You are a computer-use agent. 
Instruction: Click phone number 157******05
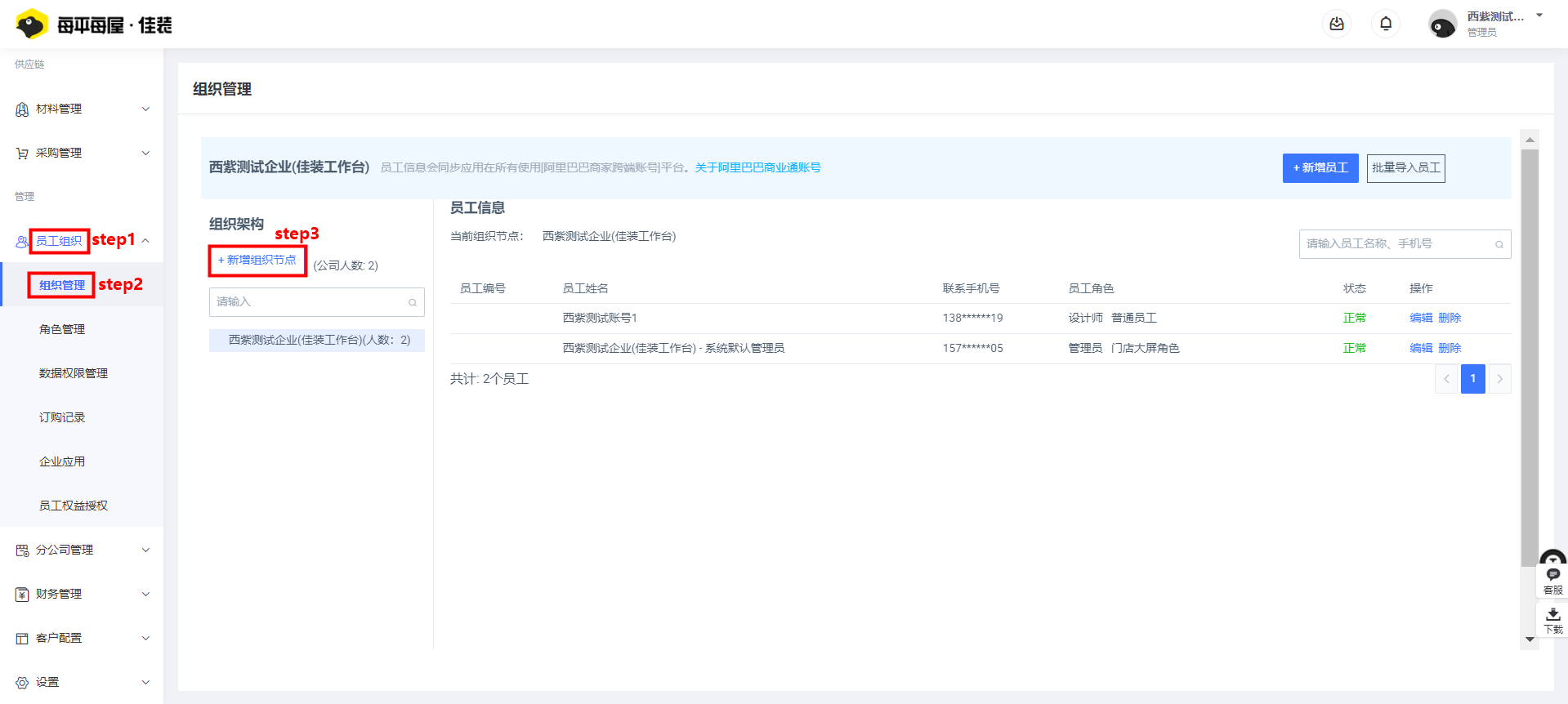tap(972, 349)
